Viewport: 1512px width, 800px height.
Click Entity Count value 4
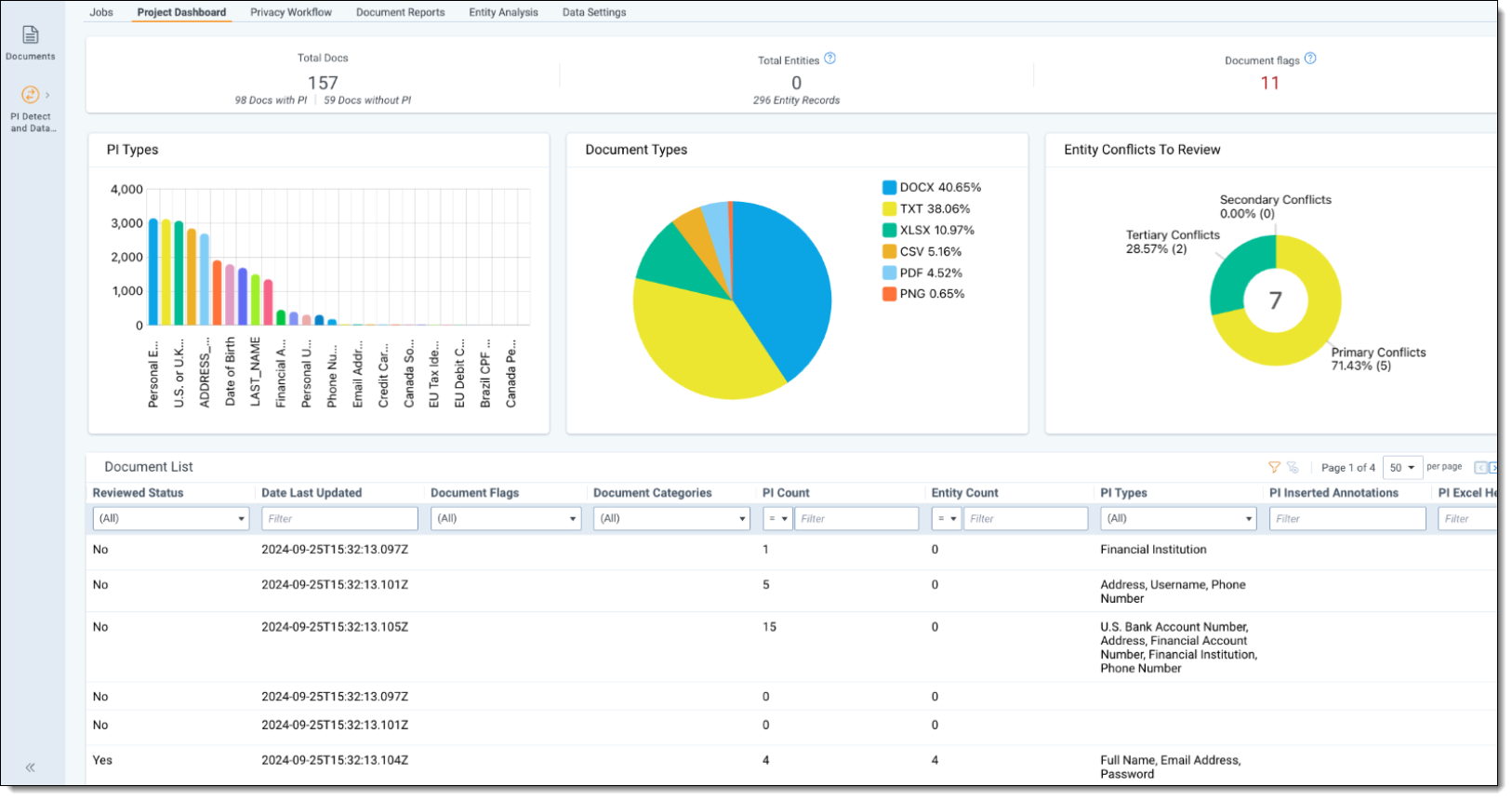pos(935,760)
